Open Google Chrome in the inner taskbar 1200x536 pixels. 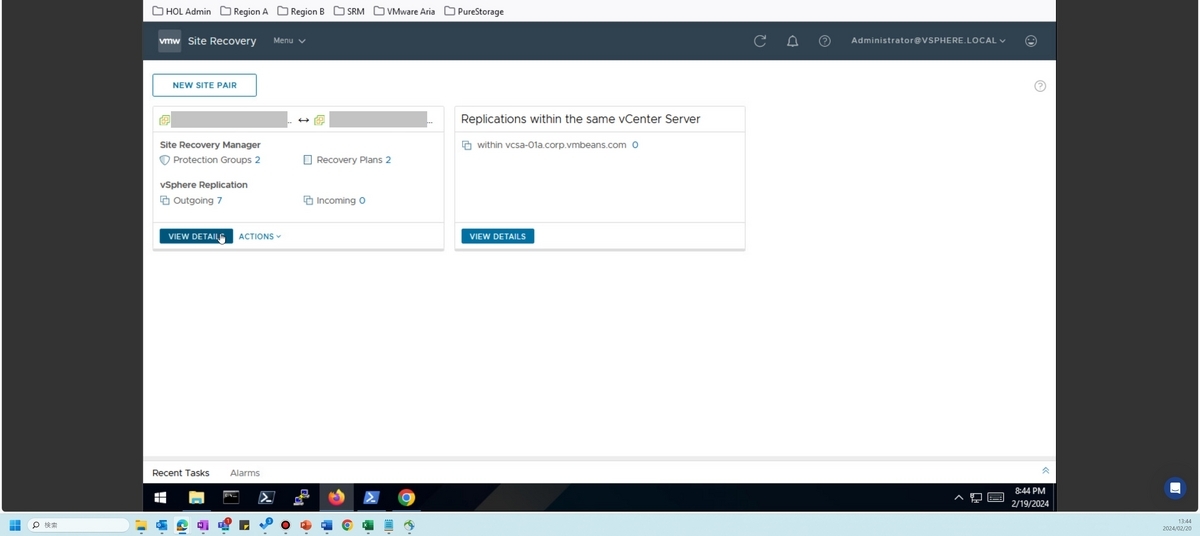pos(406,497)
